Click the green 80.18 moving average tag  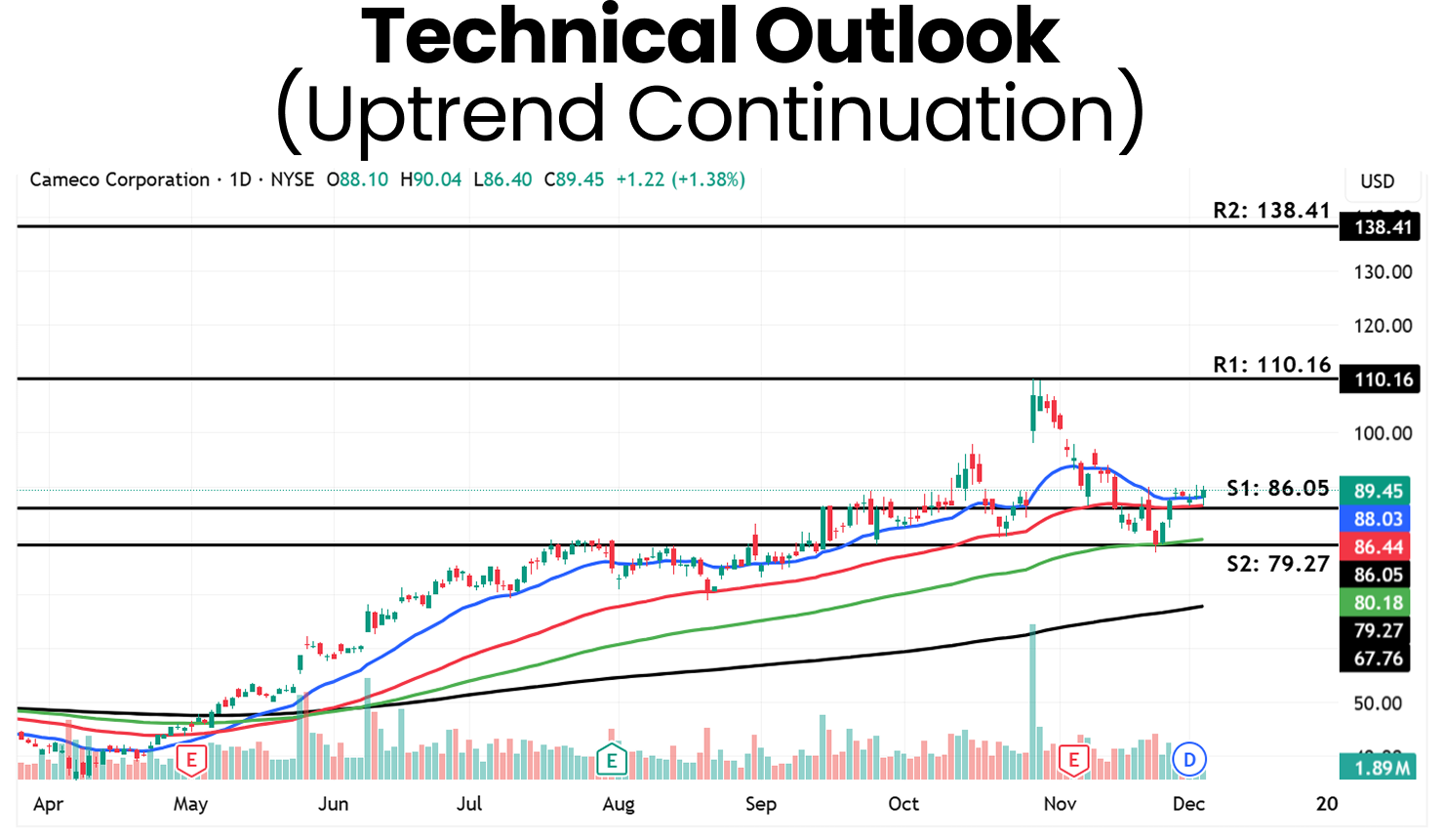[x=1378, y=603]
